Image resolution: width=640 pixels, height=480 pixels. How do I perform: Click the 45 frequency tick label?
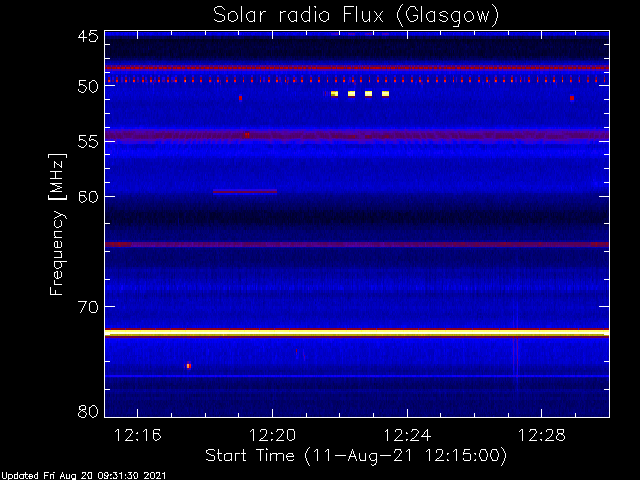(x=88, y=36)
